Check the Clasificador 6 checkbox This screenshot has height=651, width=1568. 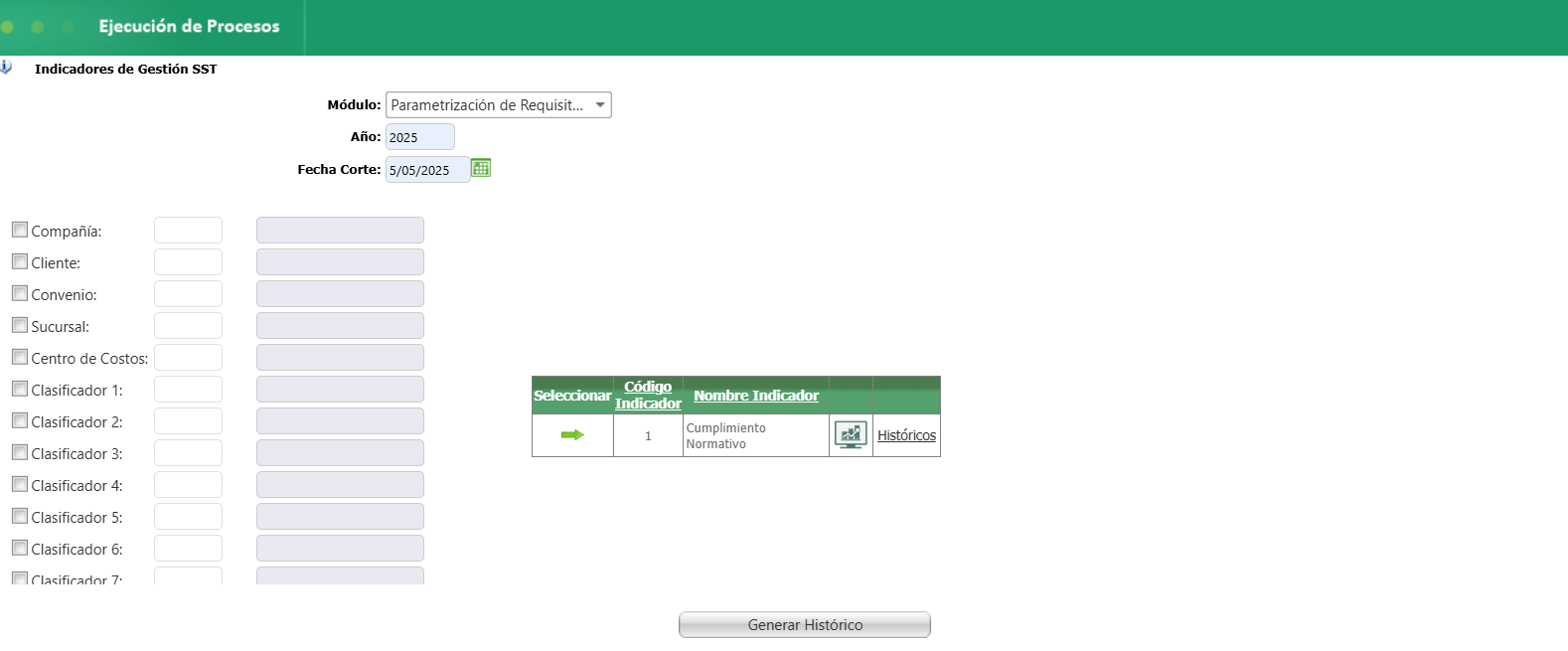point(20,548)
